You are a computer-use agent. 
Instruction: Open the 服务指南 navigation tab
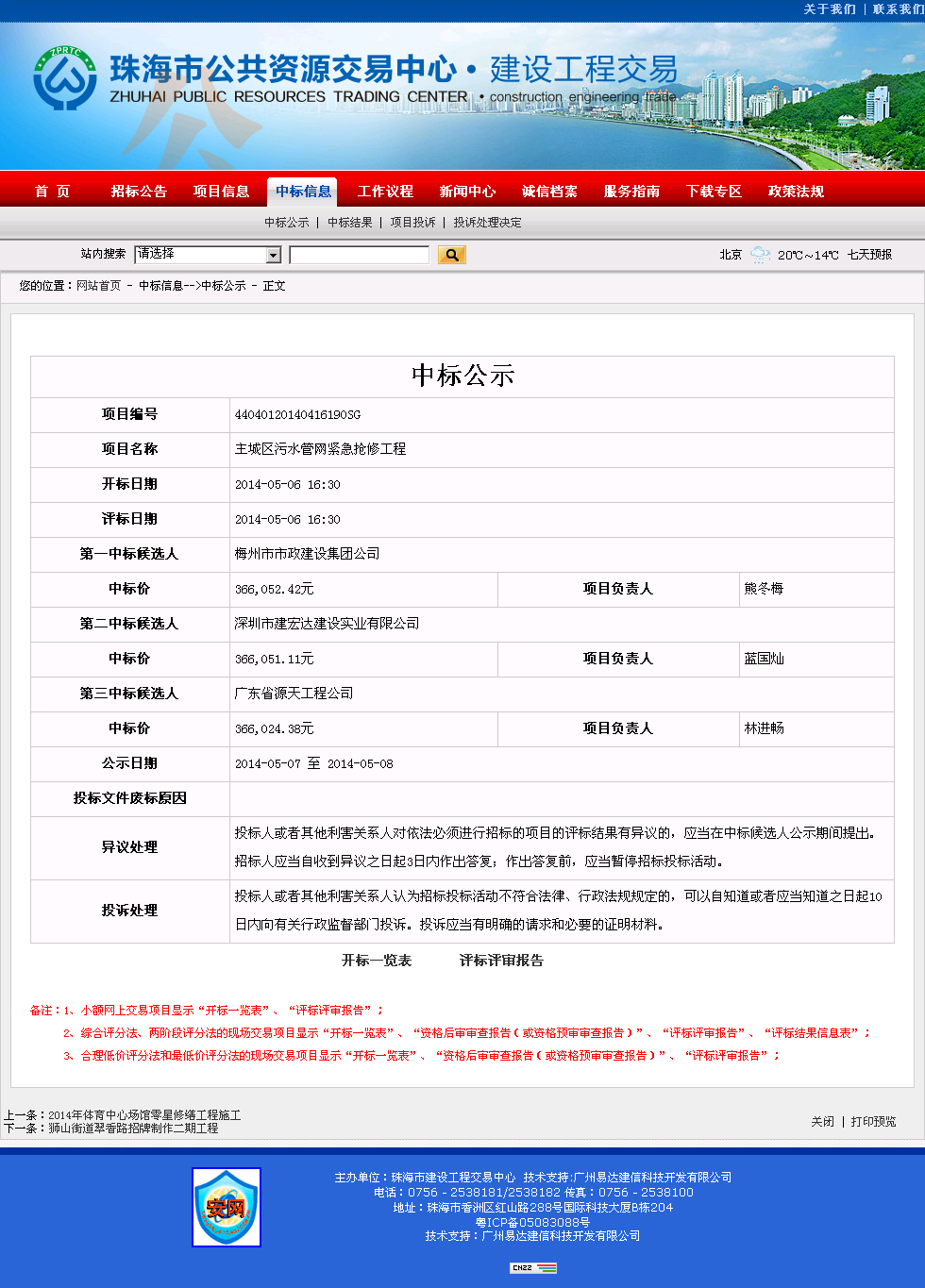tap(631, 192)
